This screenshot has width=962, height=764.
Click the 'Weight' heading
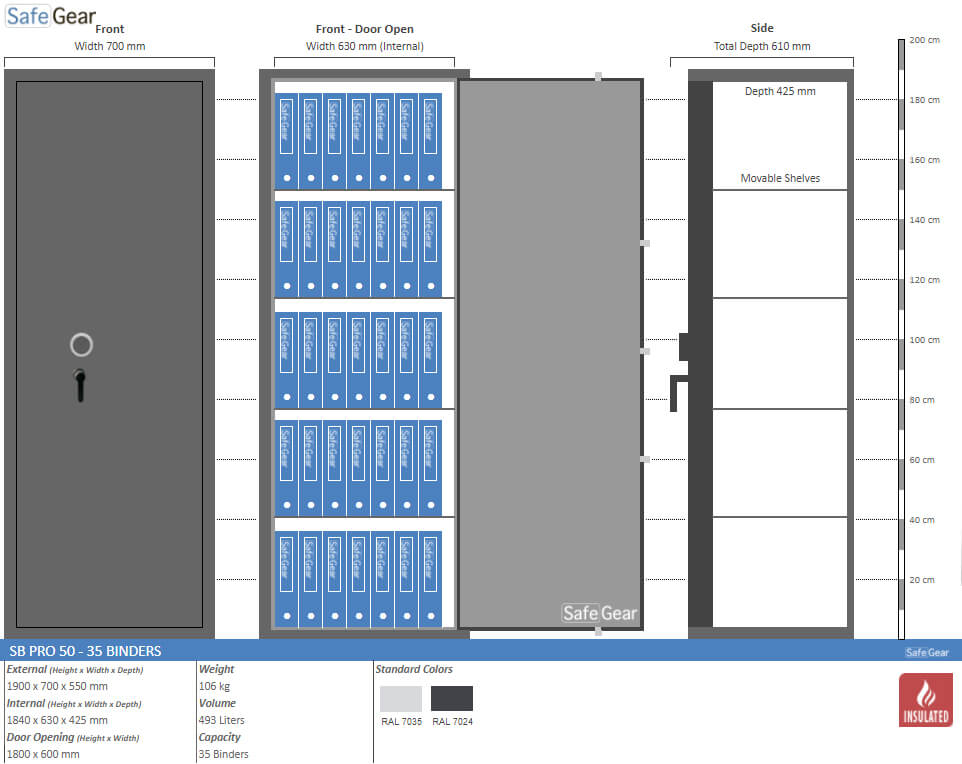pyautogui.click(x=217, y=669)
